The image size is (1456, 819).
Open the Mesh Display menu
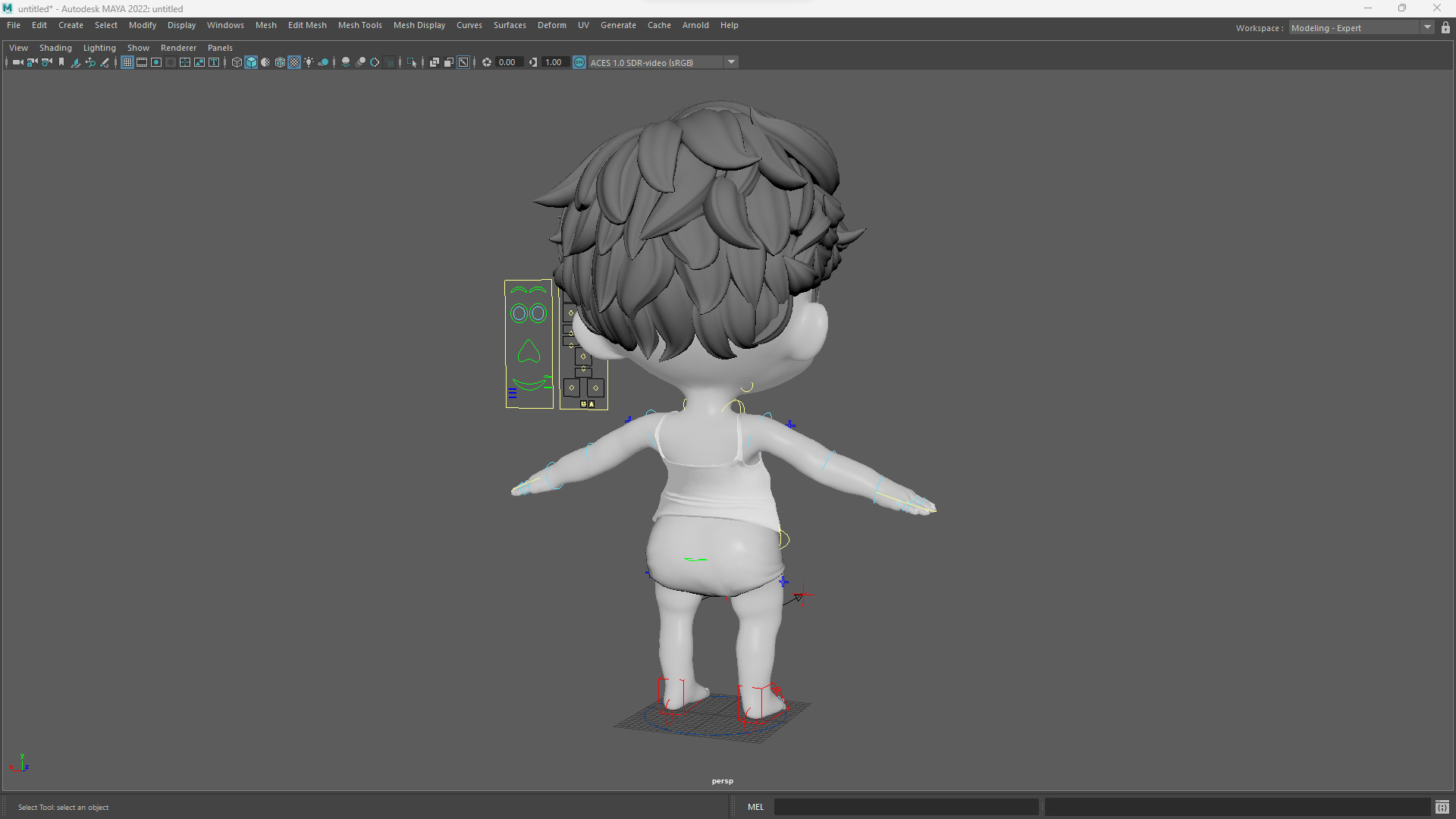click(419, 25)
